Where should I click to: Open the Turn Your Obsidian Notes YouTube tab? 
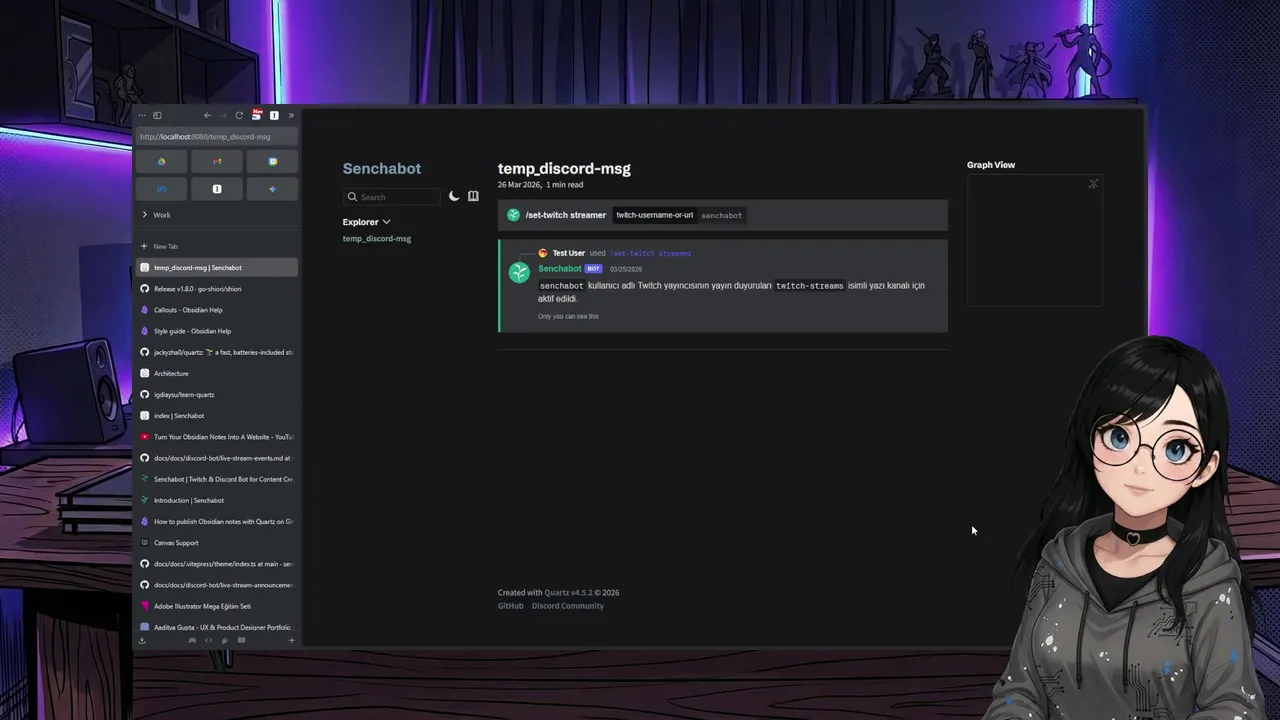217,437
